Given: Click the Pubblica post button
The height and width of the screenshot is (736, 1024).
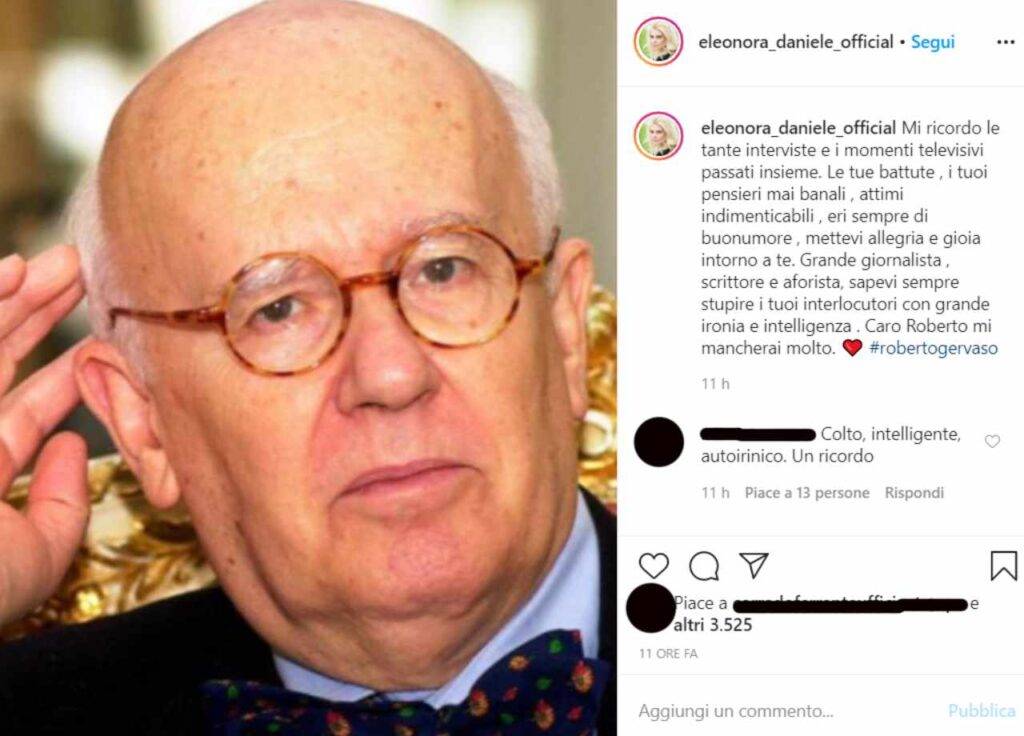Looking at the screenshot, I should 982,711.
